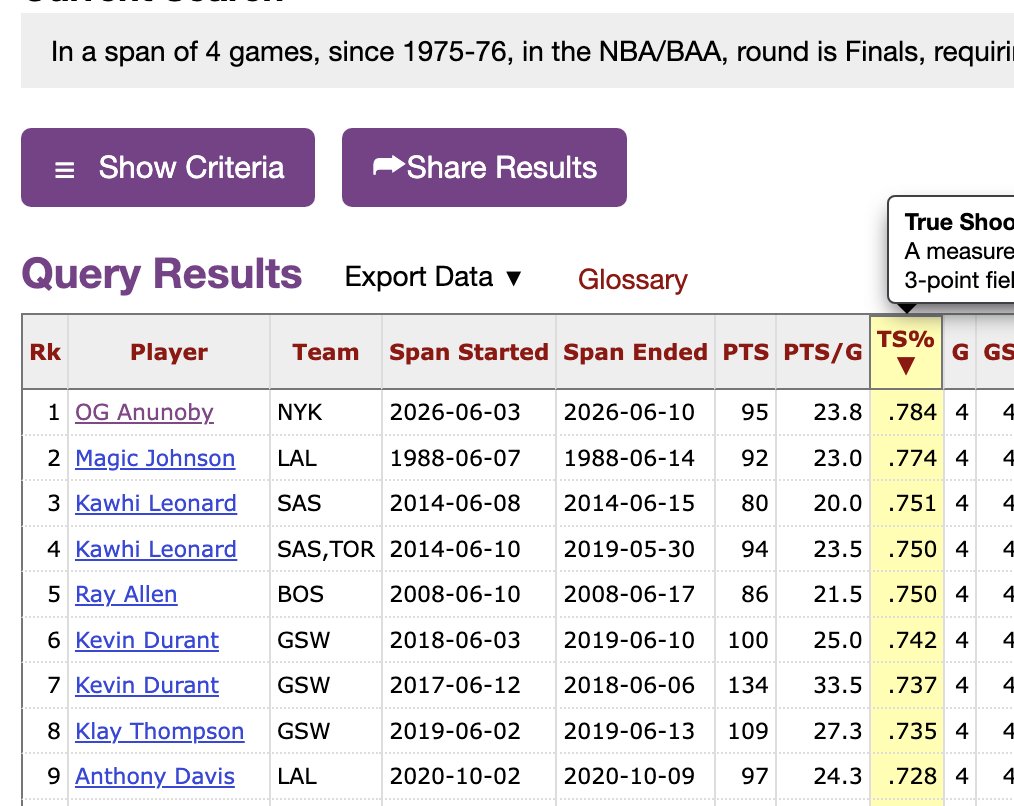Select the .735 TS% cell

point(907,732)
